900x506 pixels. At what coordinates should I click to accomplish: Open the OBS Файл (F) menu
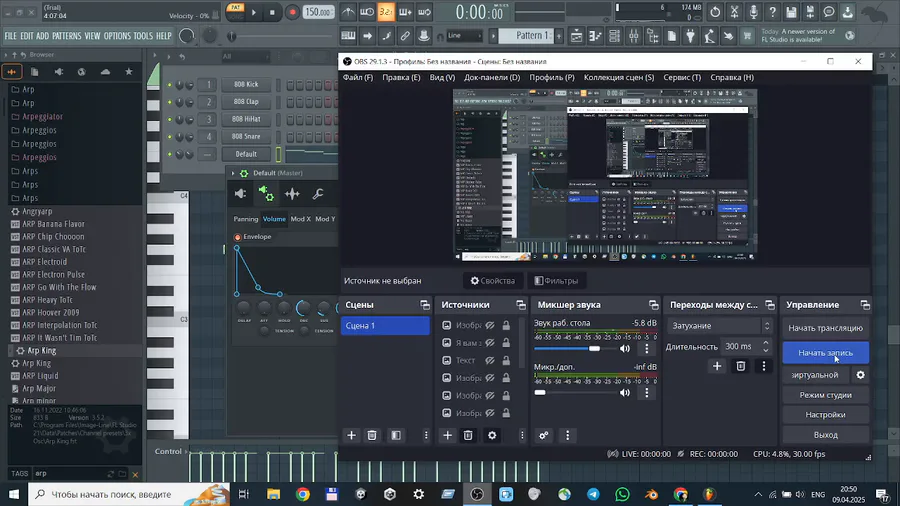[x=358, y=77]
